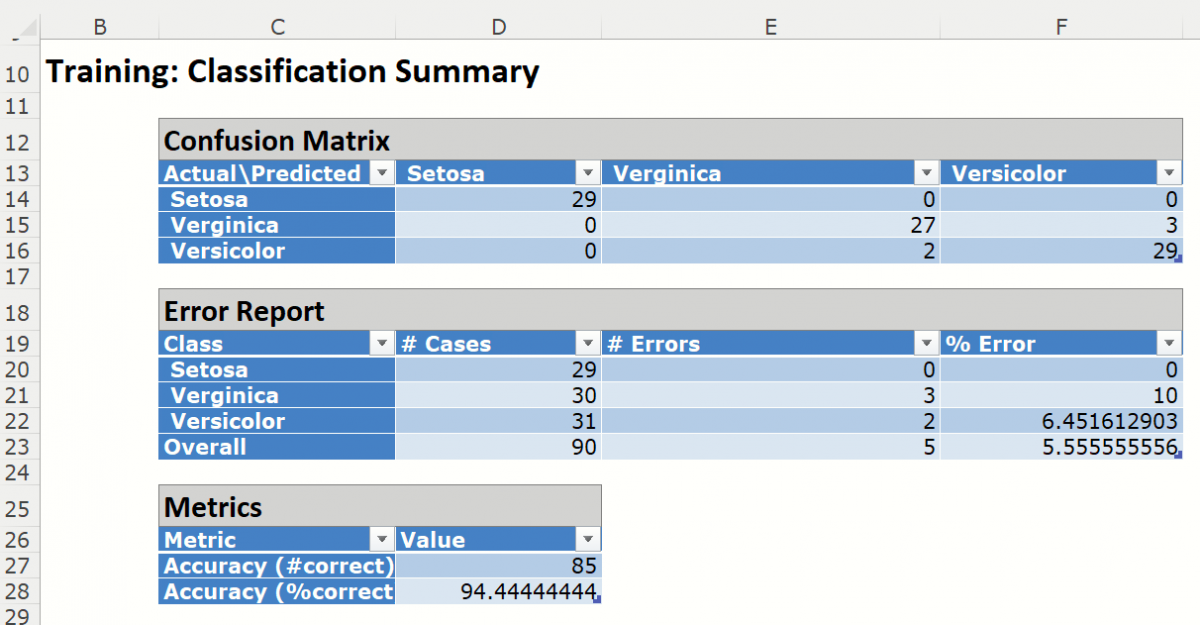Screen dimensions: 1200x625
Task: Expand Verginica column header filter arrow
Action: tap(926, 173)
